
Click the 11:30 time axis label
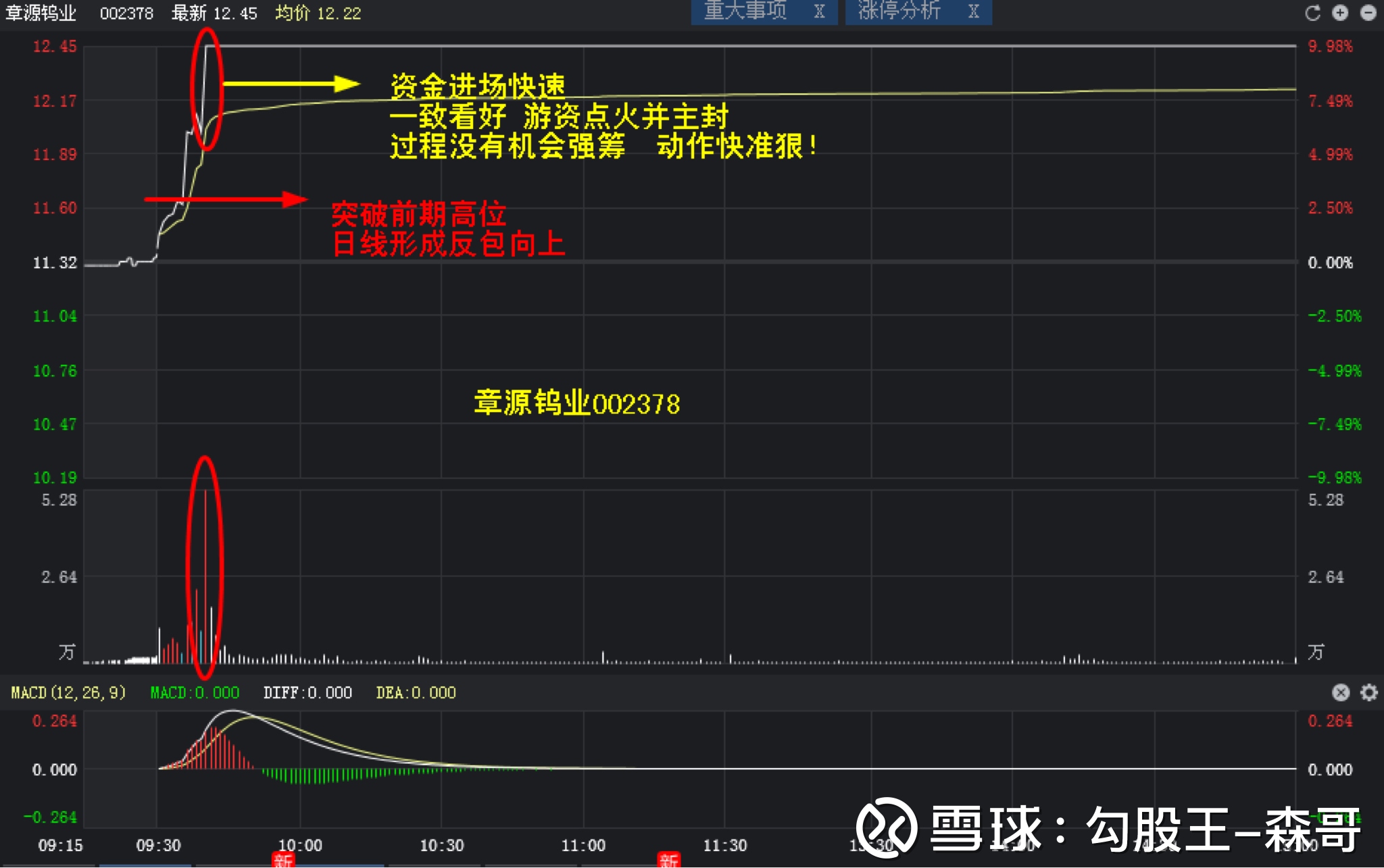[724, 845]
